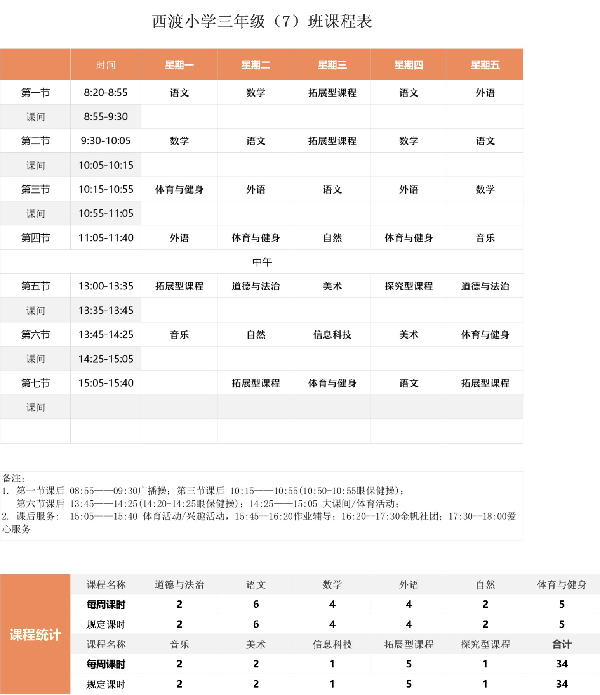This screenshot has height=695, width=600.
Task: Click 体育与健身 in the statistics header row
Action: [x=561, y=585]
